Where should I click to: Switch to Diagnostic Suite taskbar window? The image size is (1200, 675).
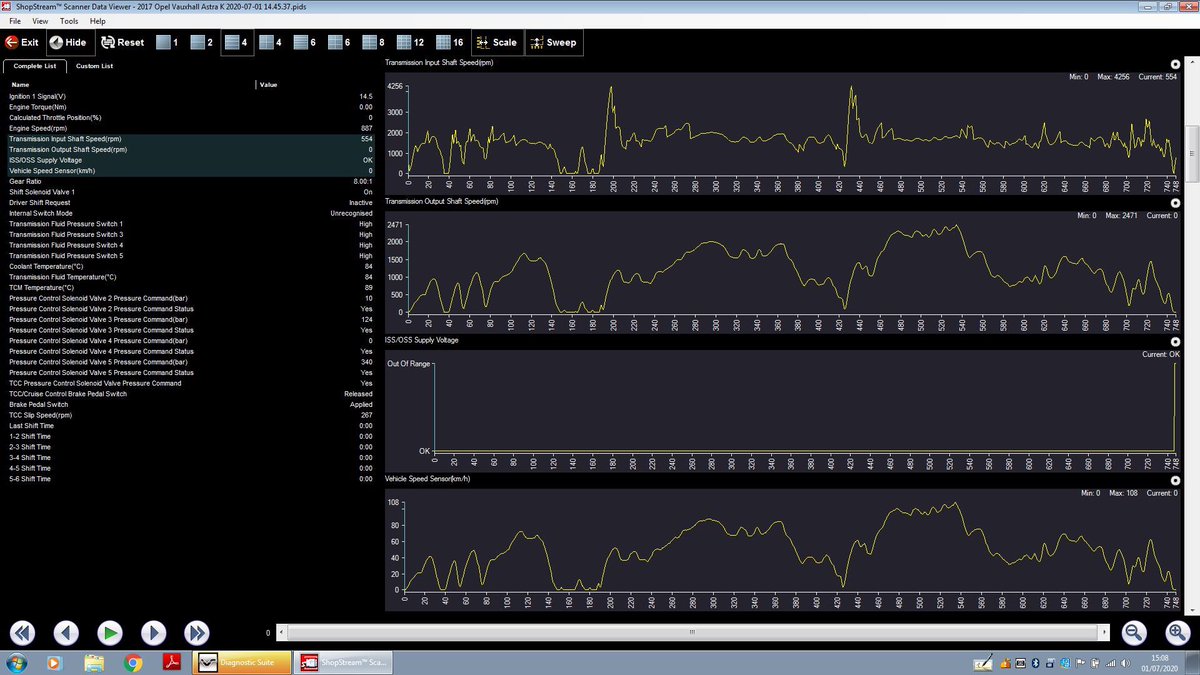(x=240, y=662)
